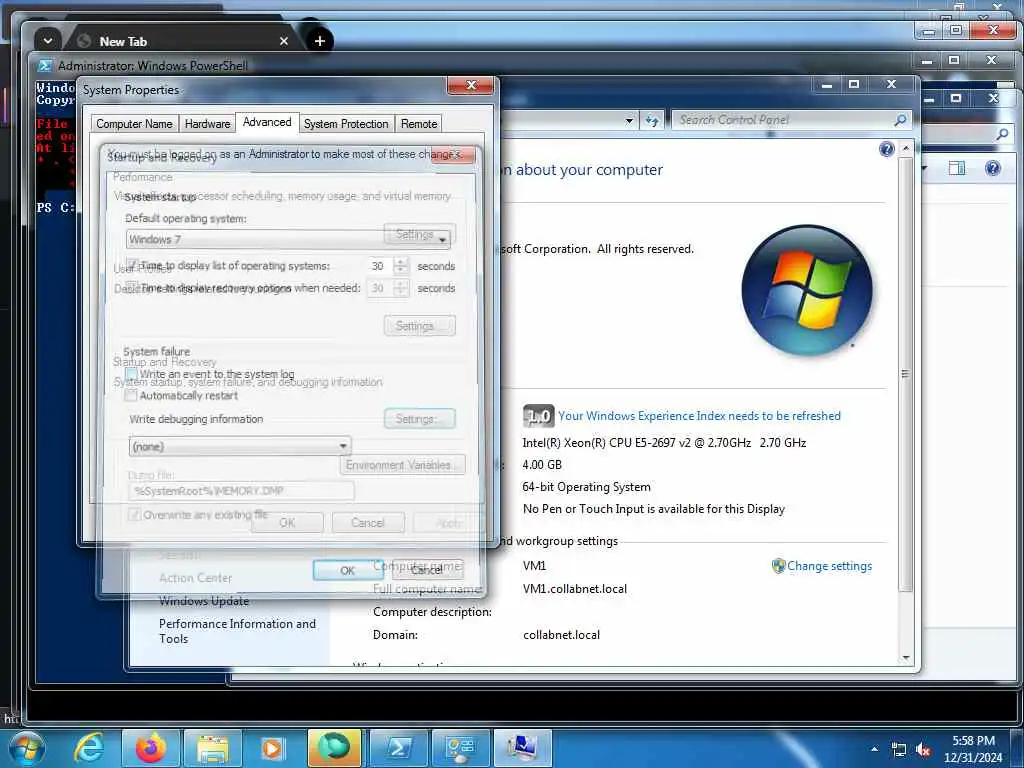The image size is (1024, 768).
Task: Open the Remote tab
Action: click(419, 123)
